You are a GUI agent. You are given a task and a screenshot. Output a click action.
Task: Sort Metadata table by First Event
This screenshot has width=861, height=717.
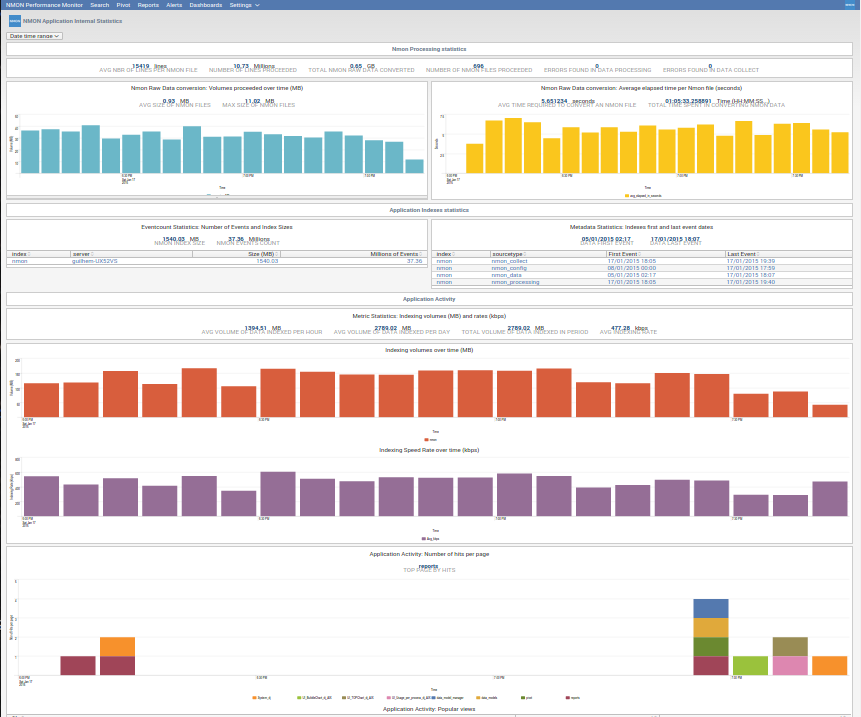624,254
